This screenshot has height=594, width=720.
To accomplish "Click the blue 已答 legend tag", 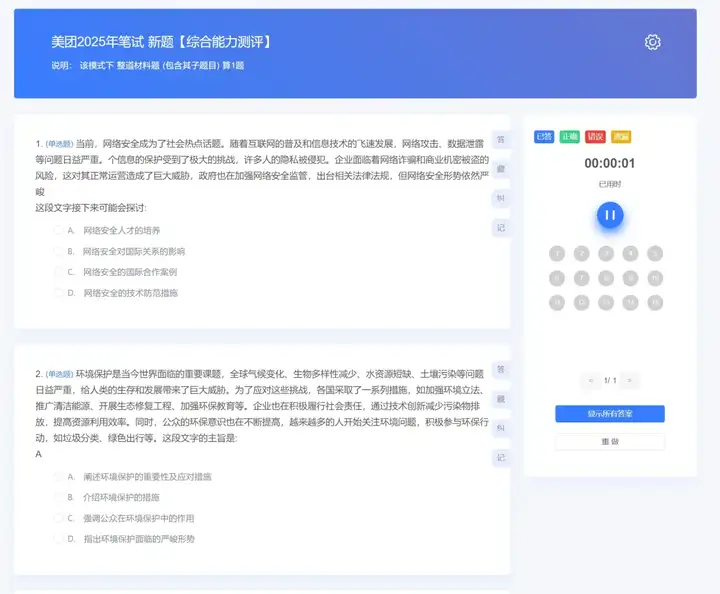I will [x=544, y=137].
